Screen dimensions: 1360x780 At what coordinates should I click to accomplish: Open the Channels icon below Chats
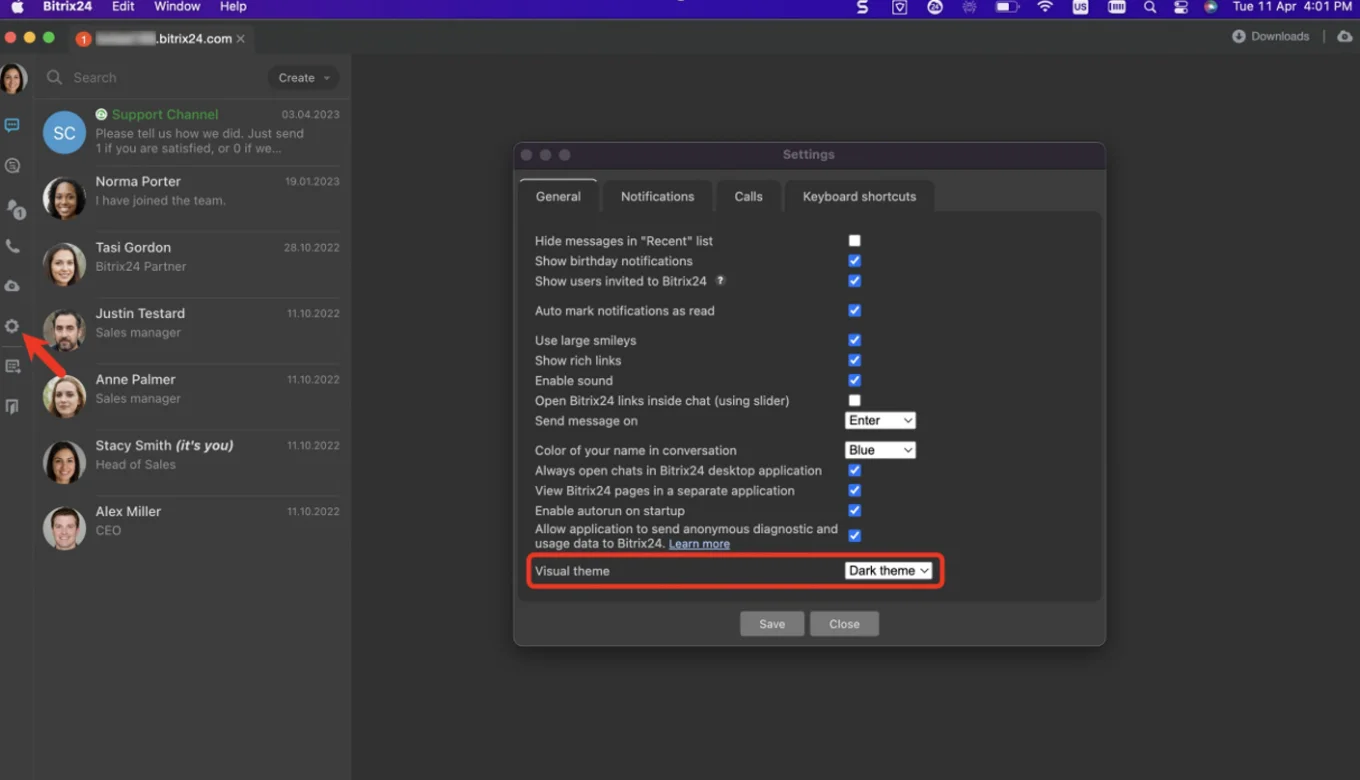click(13, 165)
